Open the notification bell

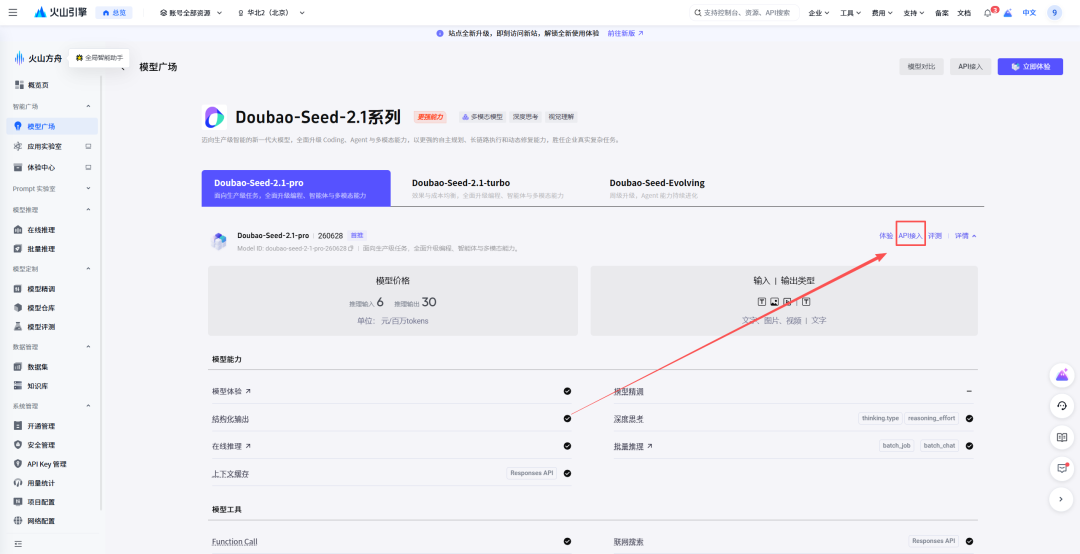point(987,13)
